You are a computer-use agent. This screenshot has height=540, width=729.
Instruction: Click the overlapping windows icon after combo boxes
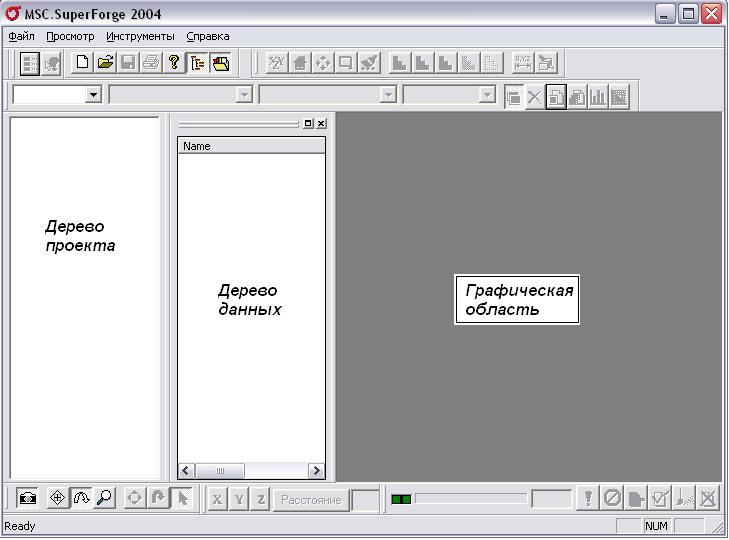click(x=514, y=97)
